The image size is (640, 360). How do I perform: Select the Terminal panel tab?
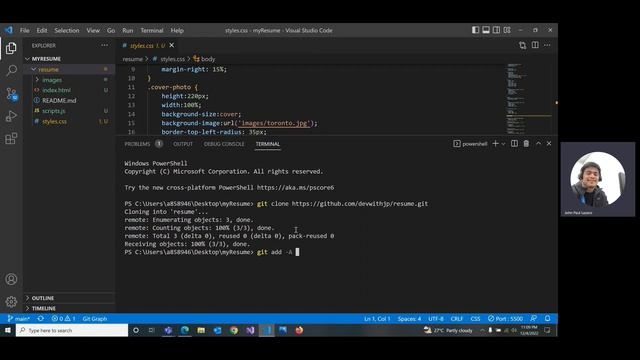268,144
